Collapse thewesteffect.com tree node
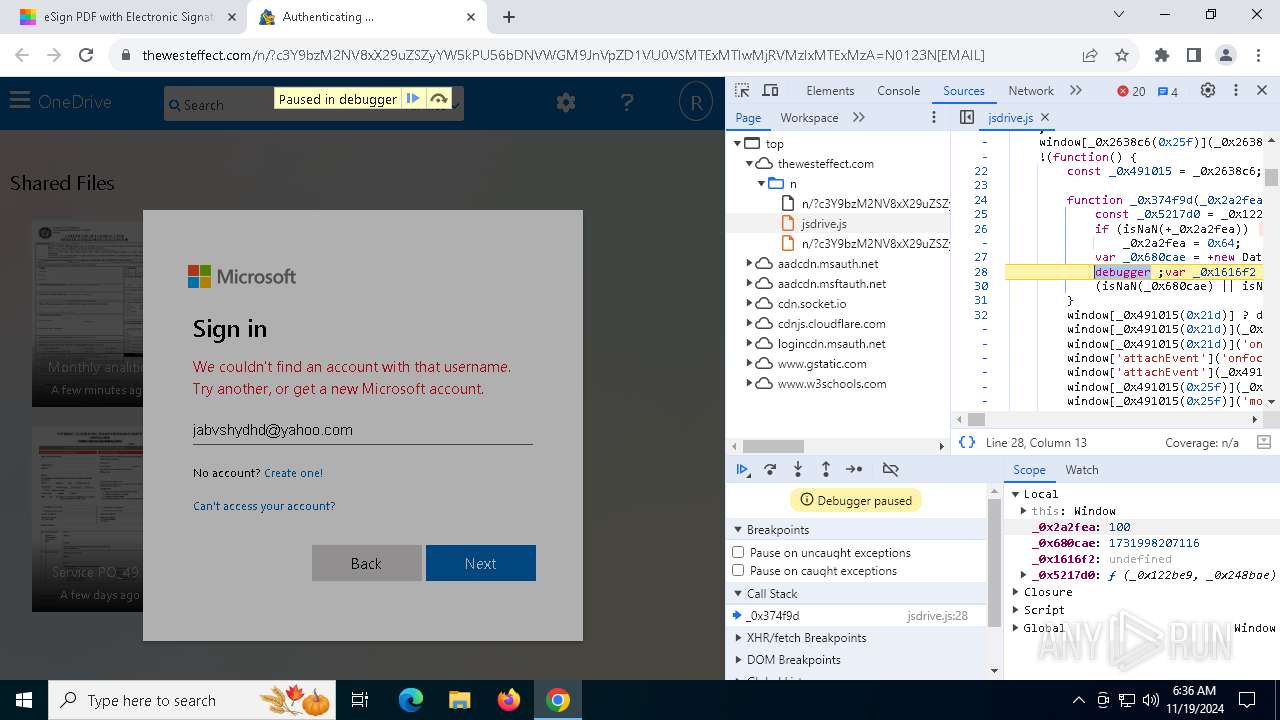This screenshot has height=720, width=1280. 749,163
